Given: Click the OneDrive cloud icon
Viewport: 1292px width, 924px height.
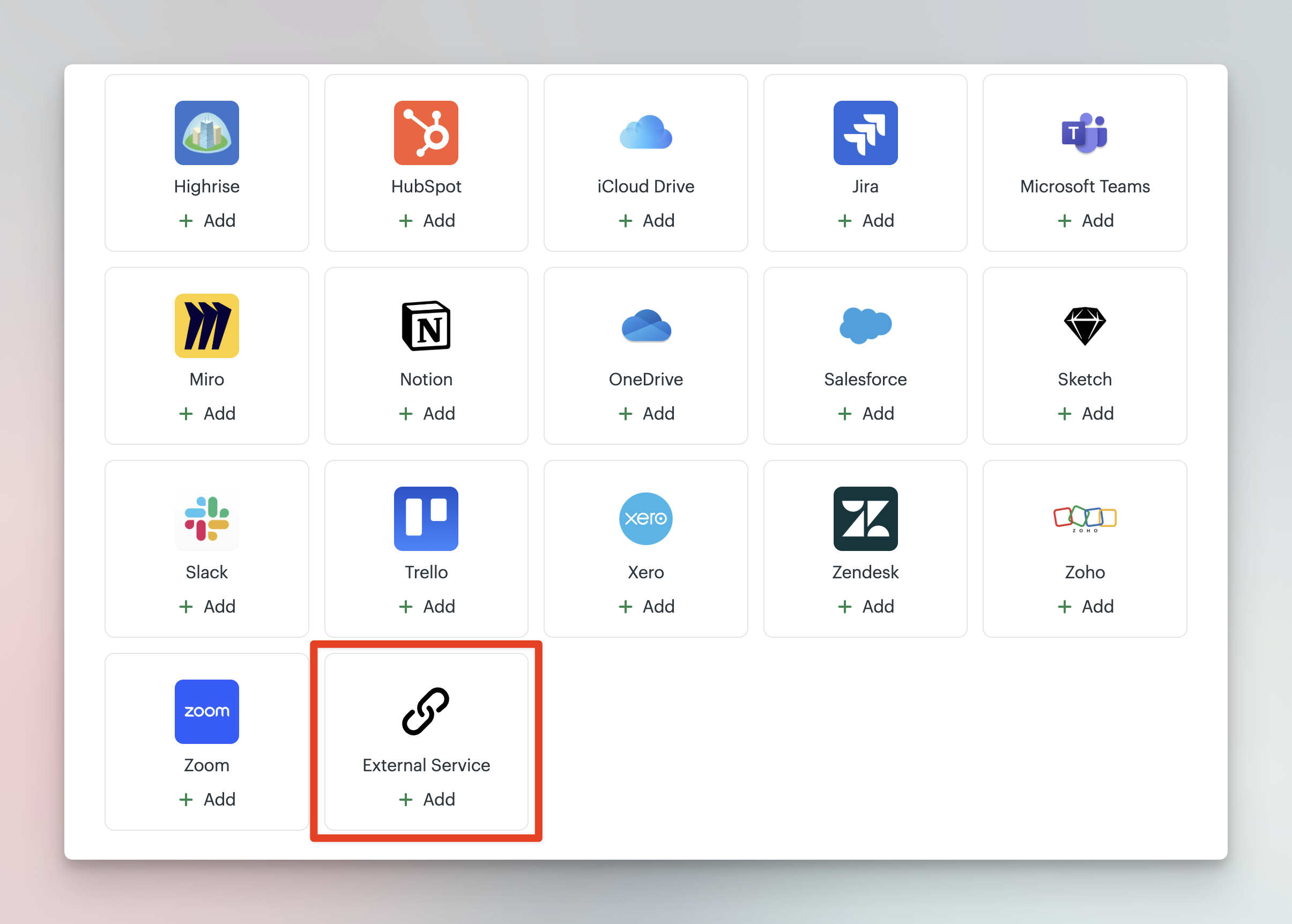Looking at the screenshot, I should (645, 325).
